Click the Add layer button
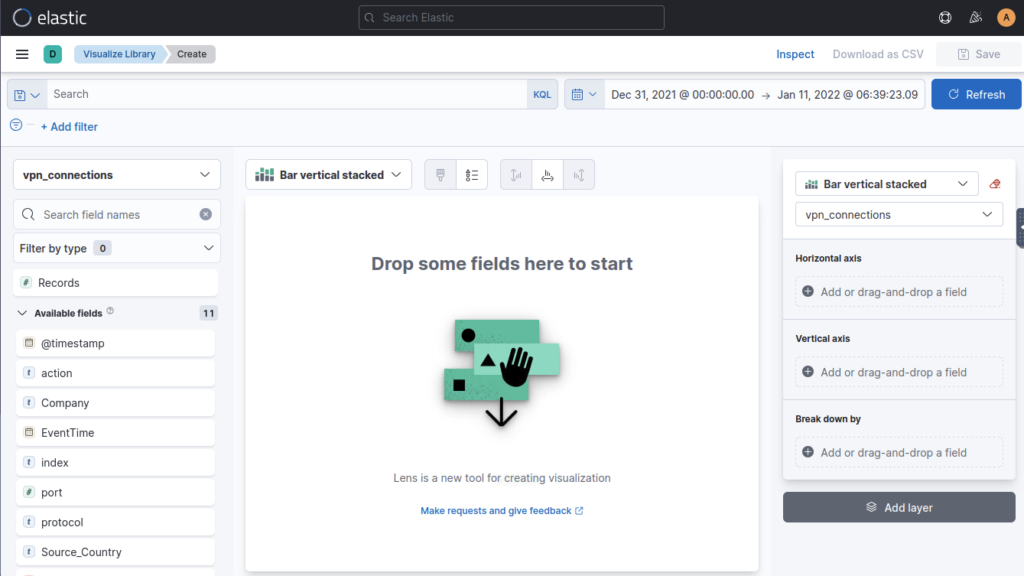This screenshot has height=576, width=1024. click(899, 507)
